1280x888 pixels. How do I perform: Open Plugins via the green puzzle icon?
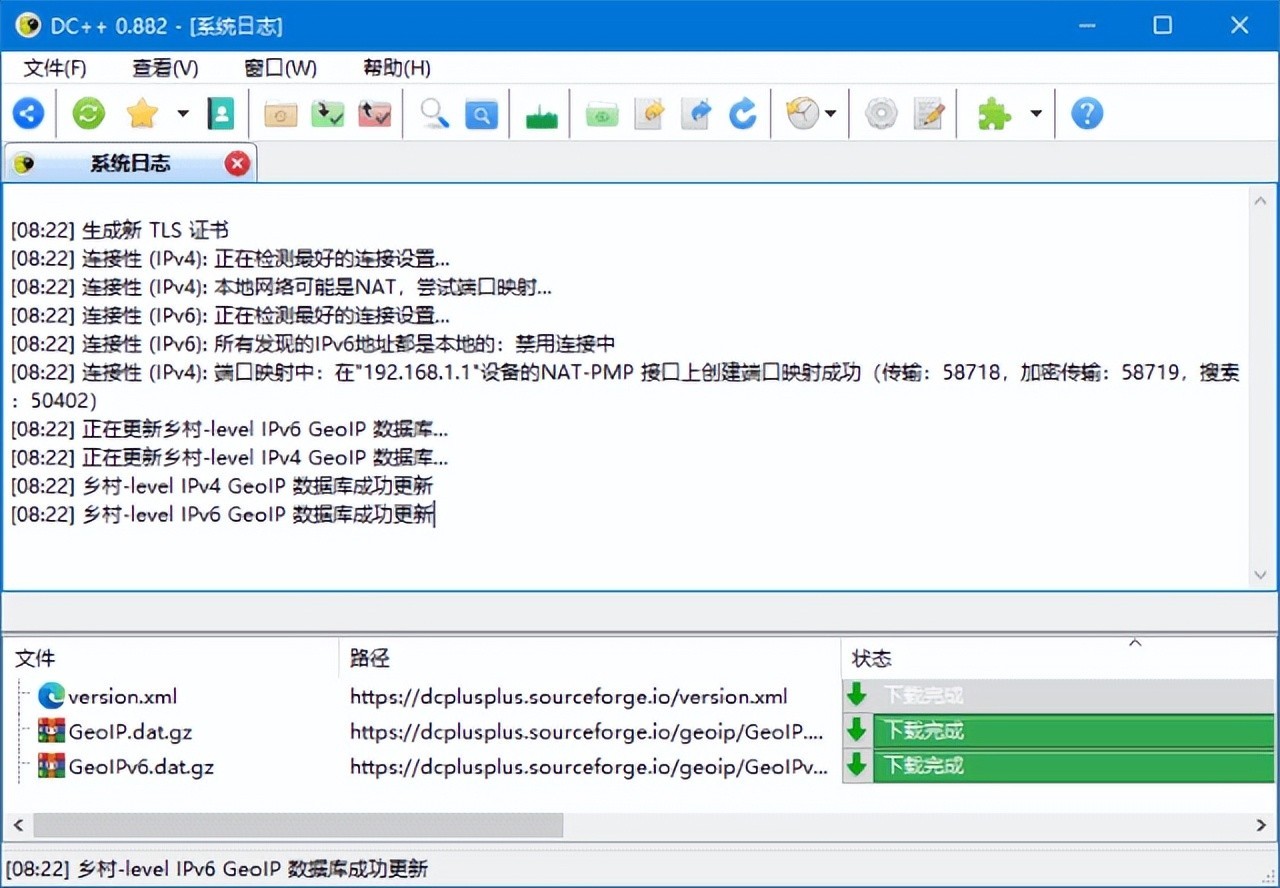point(994,114)
